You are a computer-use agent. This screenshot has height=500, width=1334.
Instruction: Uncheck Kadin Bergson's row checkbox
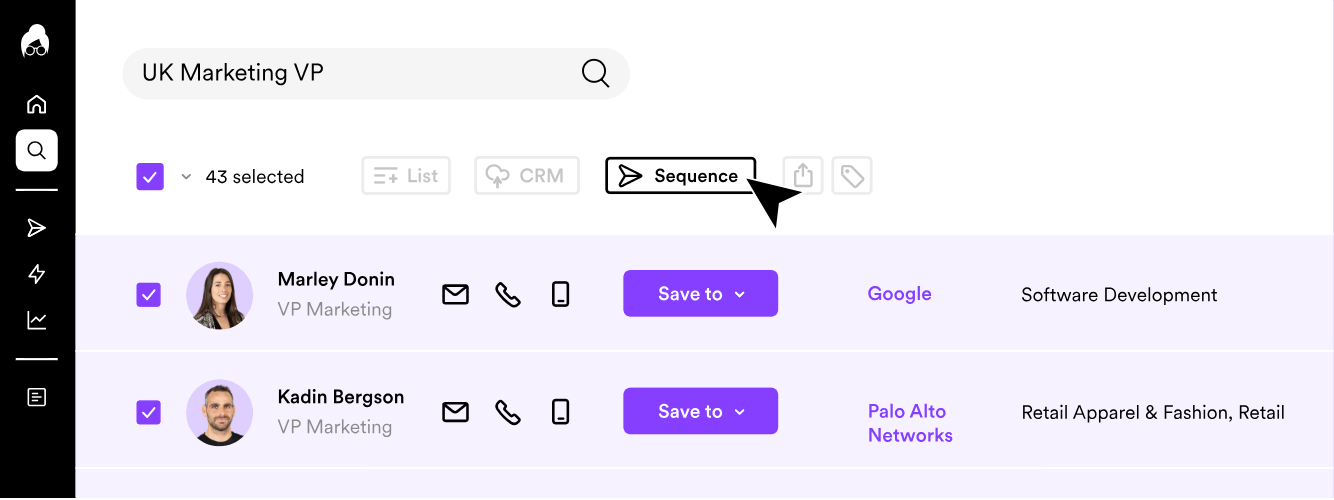[149, 411]
